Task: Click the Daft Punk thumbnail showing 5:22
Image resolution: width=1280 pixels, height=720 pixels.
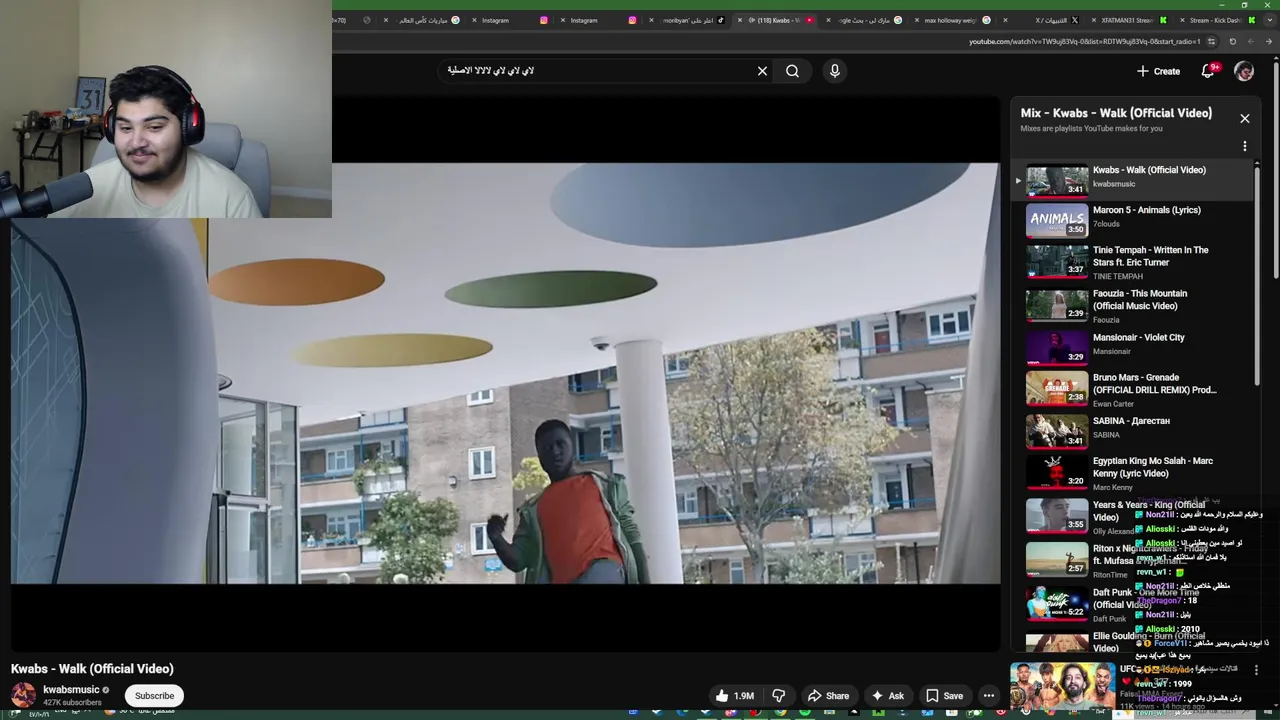Action: 1057,602
